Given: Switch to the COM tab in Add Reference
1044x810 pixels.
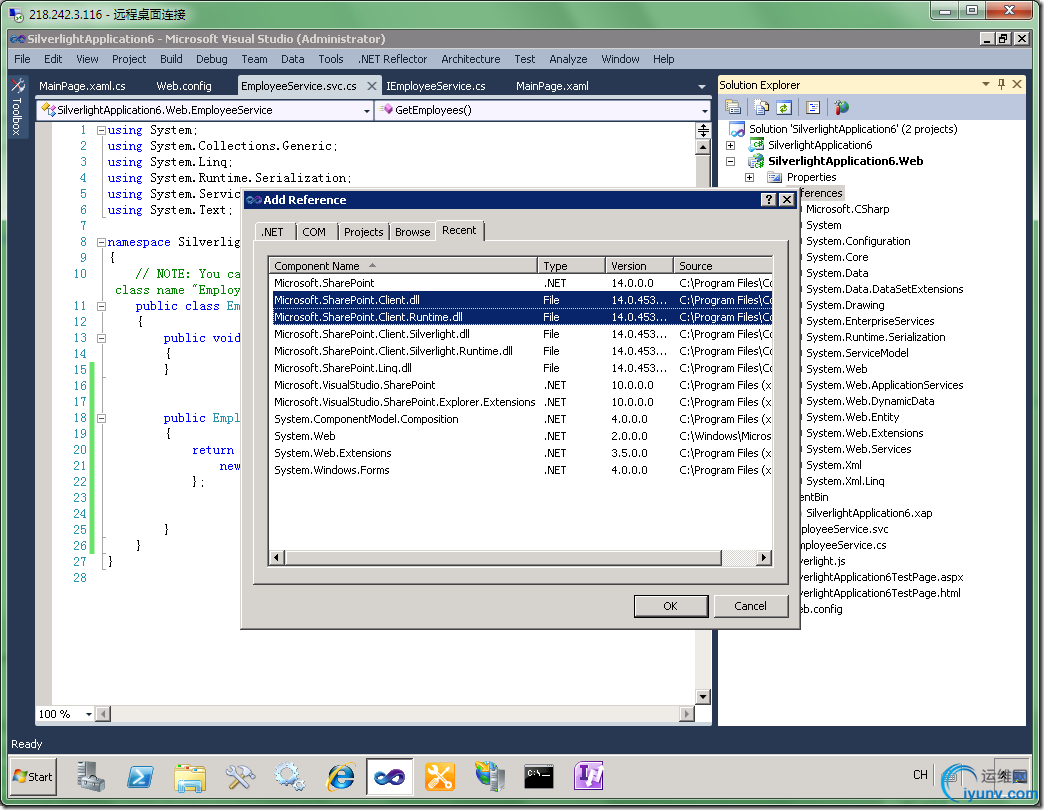Looking at the screenshot, I should click(314, 232).
